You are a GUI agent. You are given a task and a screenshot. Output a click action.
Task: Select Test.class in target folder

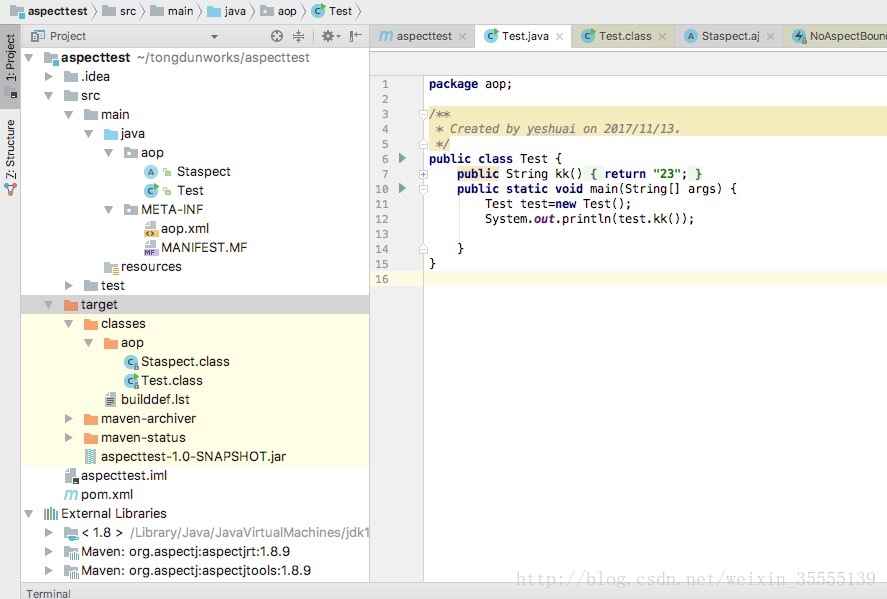tap(171, 381)
